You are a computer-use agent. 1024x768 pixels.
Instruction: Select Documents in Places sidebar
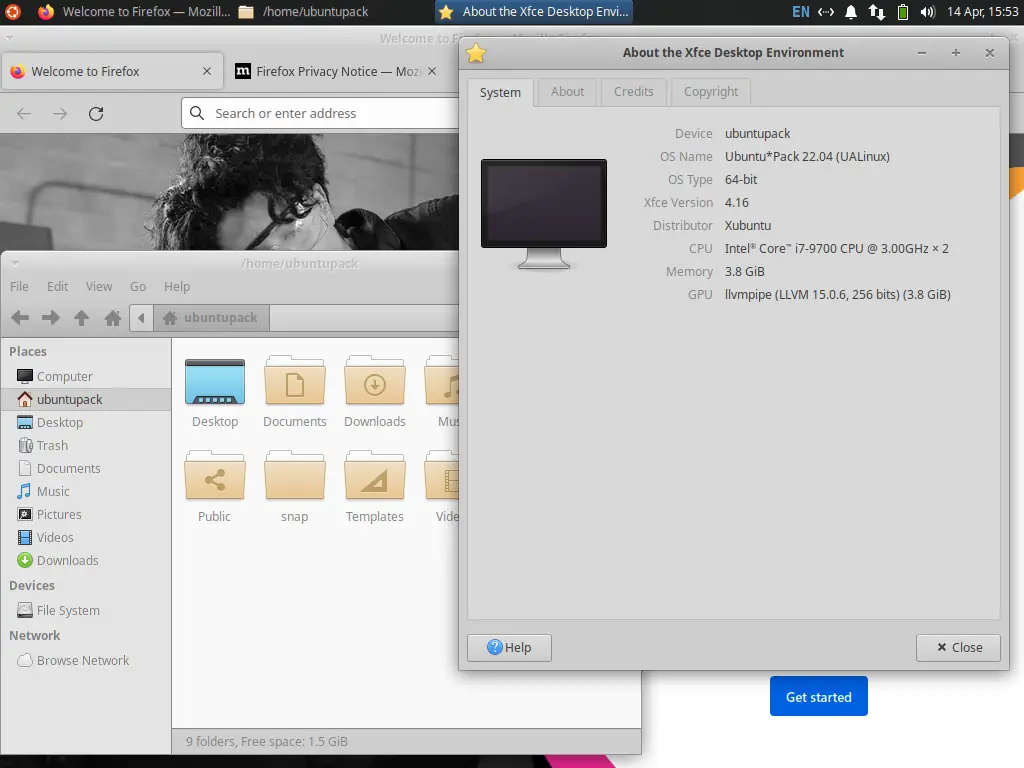[x=86, y=468]
